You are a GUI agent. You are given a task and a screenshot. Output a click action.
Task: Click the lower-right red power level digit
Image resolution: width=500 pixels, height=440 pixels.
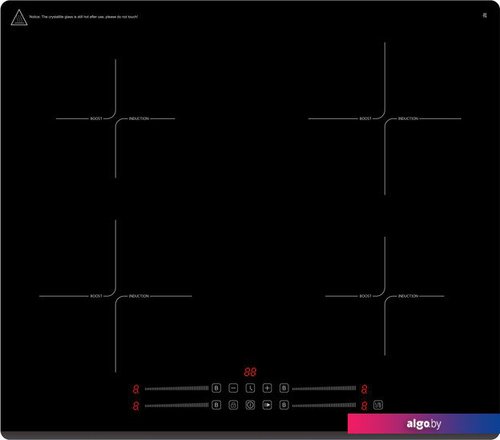[x=364, y=406]
